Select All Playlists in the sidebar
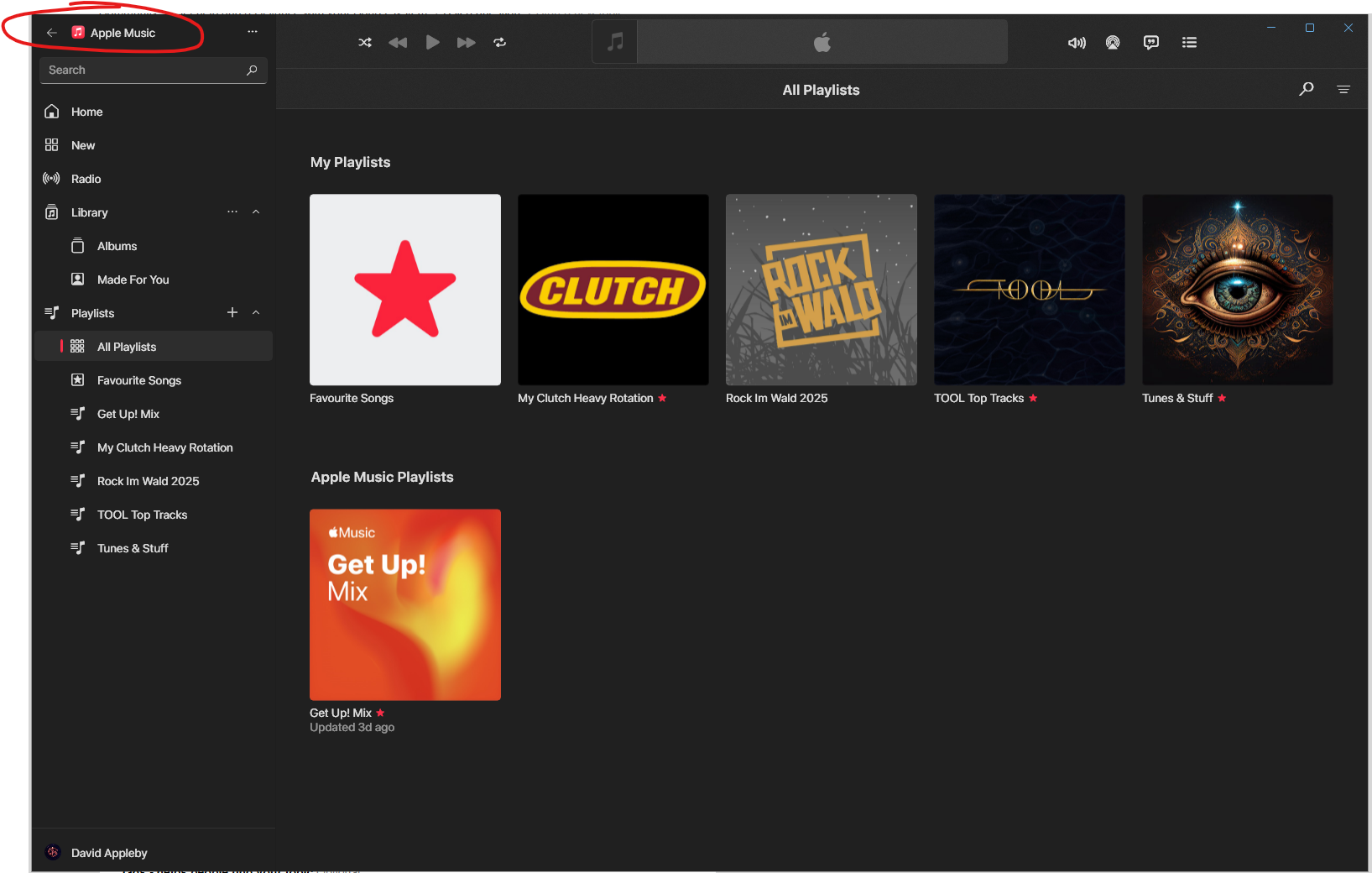Image resolution: width=1372 pixels, height=873 pixels. coord(154,347)
